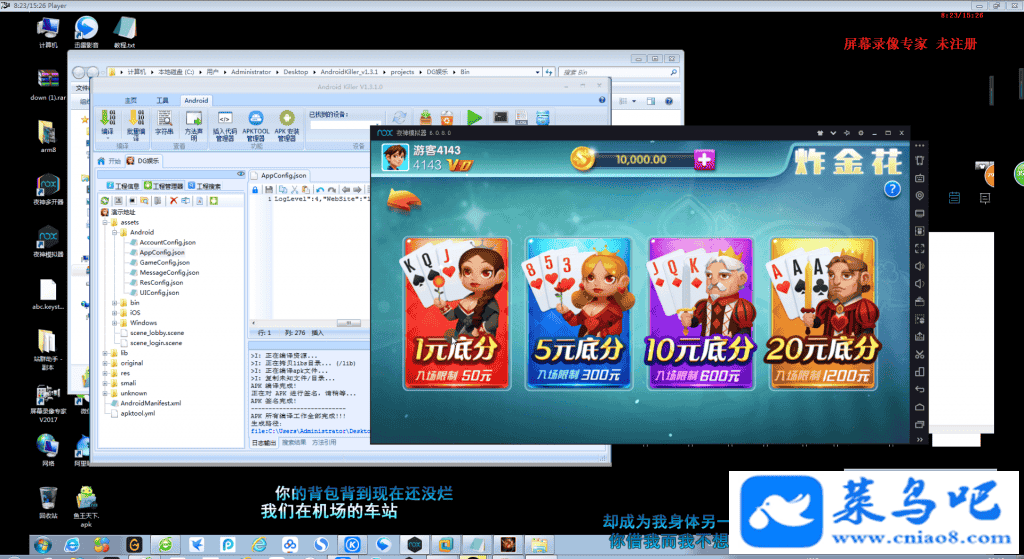Enter the 10元底分 room card
Viewport: 1024px width, 559px height.
click(x=700, y=313)
